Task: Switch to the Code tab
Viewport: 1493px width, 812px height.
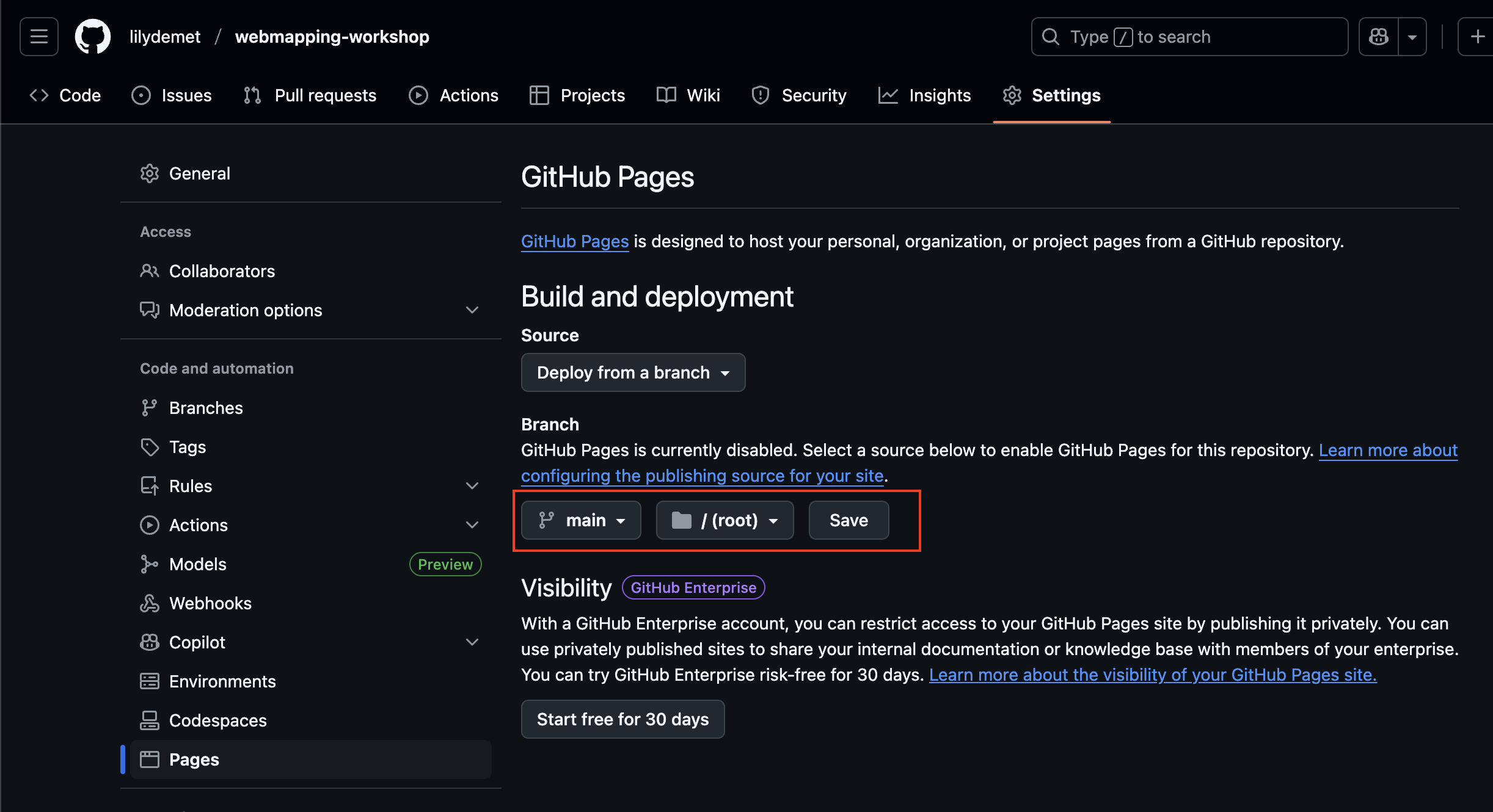Action: click(x=65, y=95)
